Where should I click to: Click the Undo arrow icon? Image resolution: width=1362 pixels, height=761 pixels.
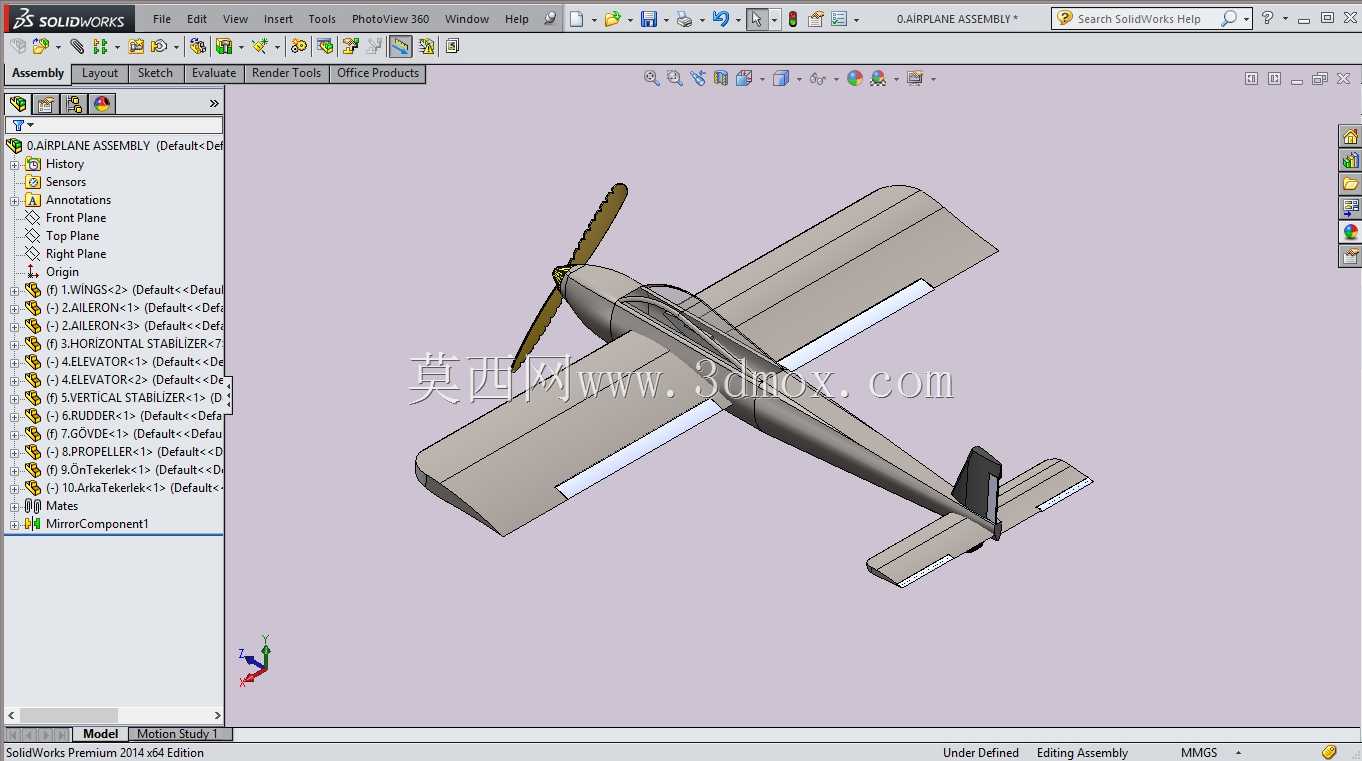click(720, 19)
